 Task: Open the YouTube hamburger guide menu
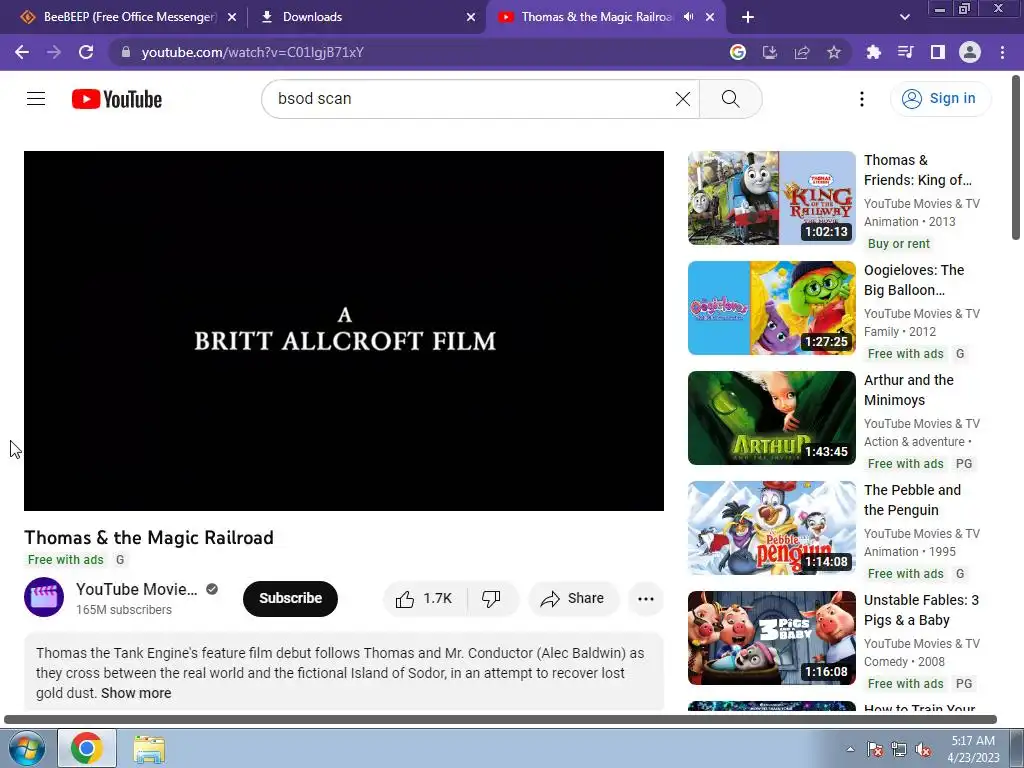(36, 99)
